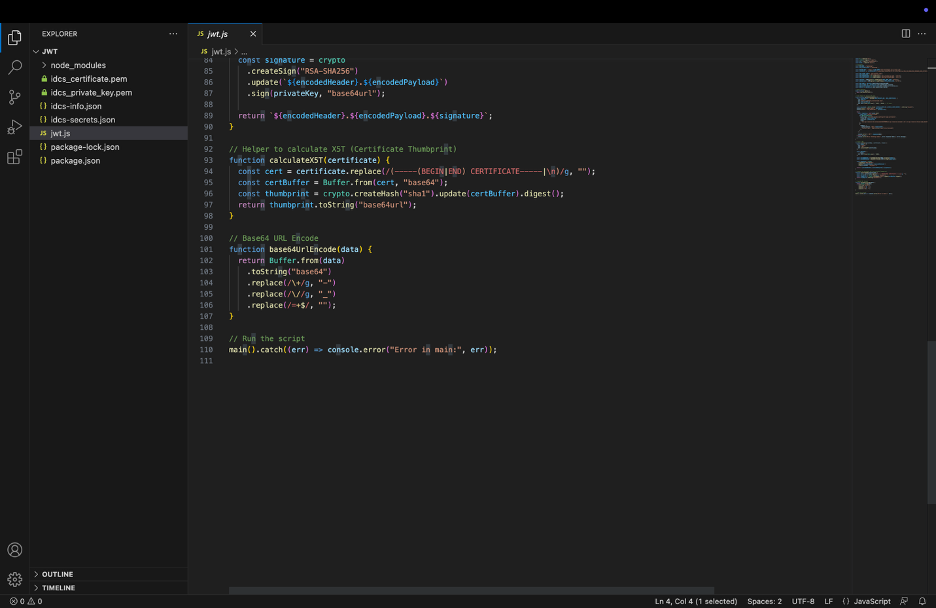Click the horizontal editor scrollbar

(471, 591)
